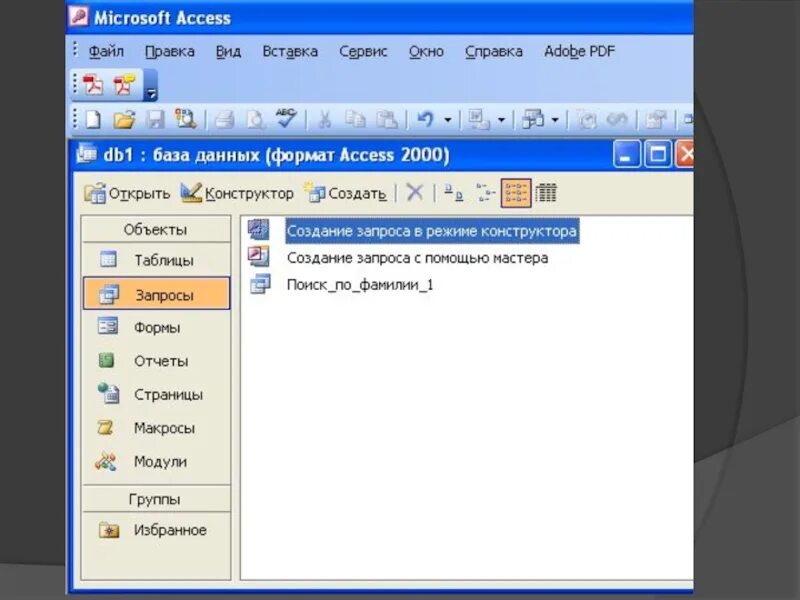Select 'Создание запроса в режиме конструктора'
Viewport: 800px width, 600px height.
(432, 231)
